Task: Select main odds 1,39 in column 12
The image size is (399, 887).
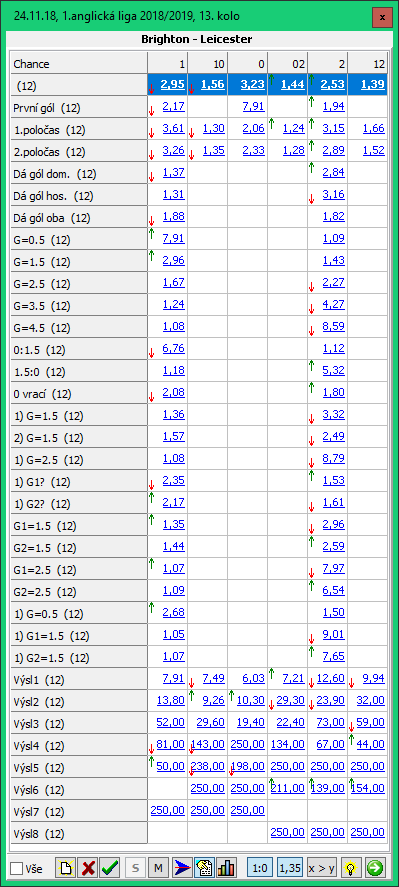Action: coord(372,85)
